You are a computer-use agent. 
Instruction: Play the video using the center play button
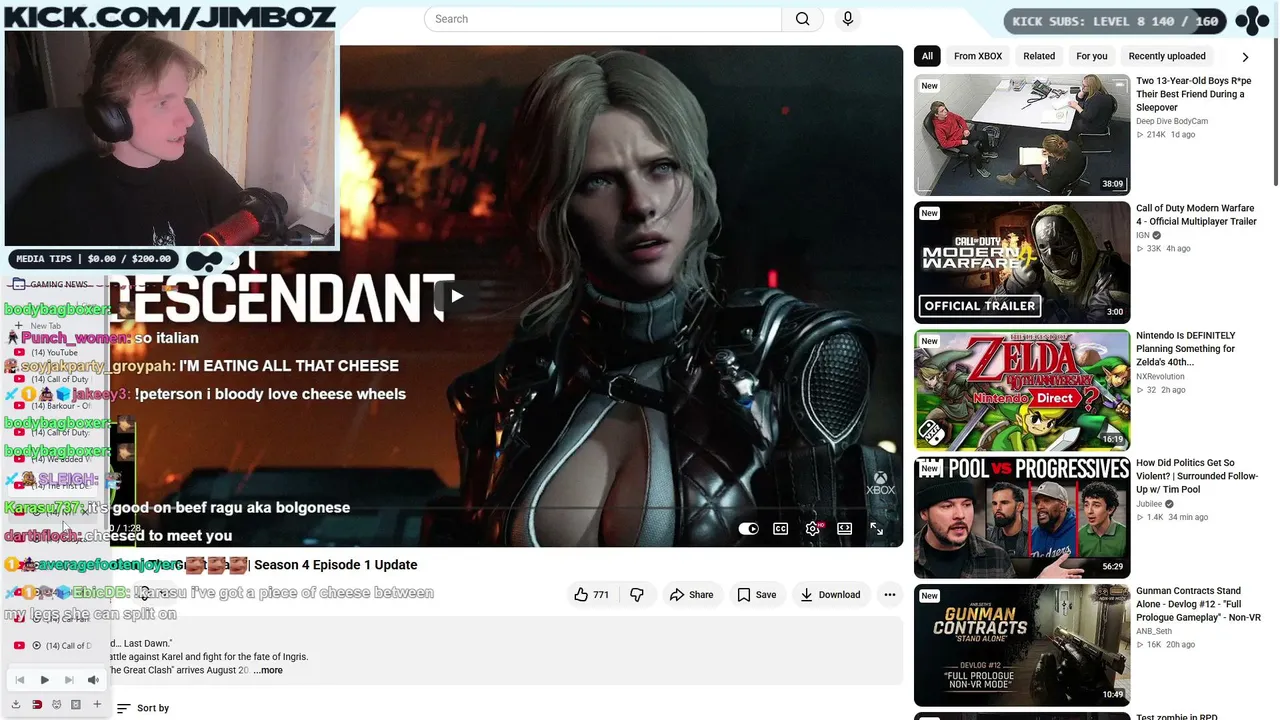pyautogui.click(x=456, y=295)
